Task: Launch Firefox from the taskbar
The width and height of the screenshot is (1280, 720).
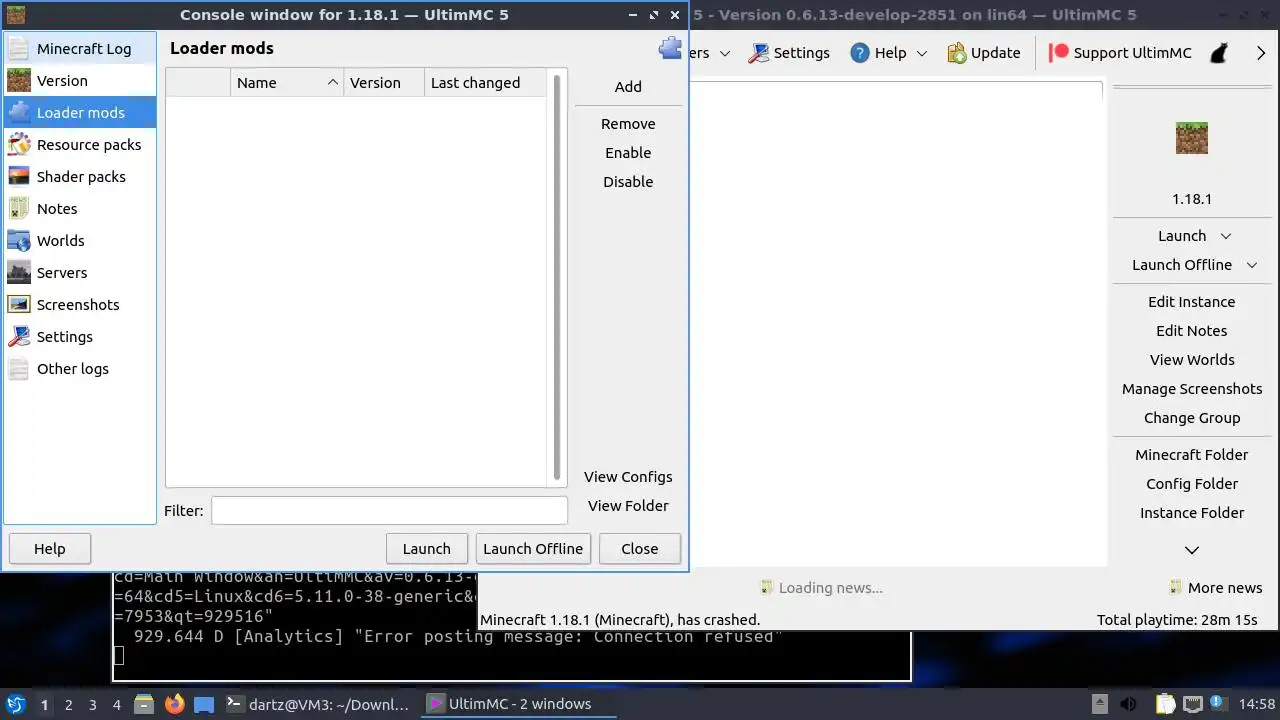Action: click(175, 704)
